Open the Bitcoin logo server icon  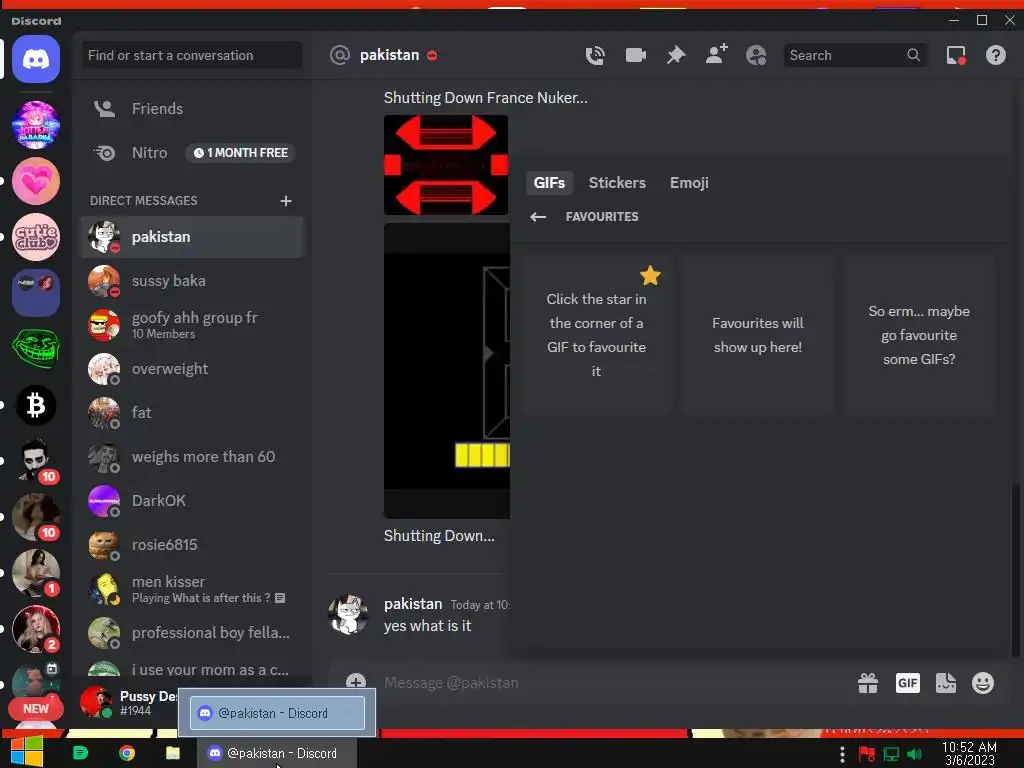click(36, 406)
